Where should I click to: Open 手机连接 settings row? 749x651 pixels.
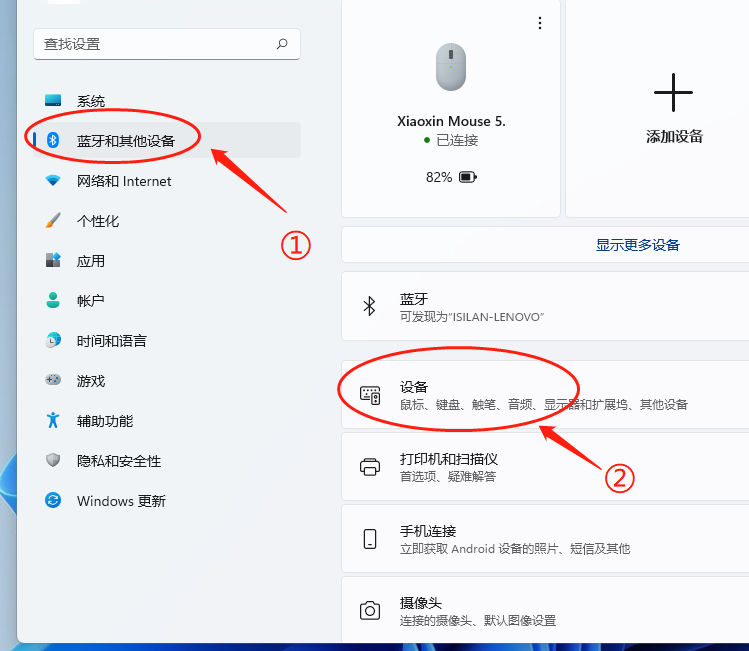(545, 539)
